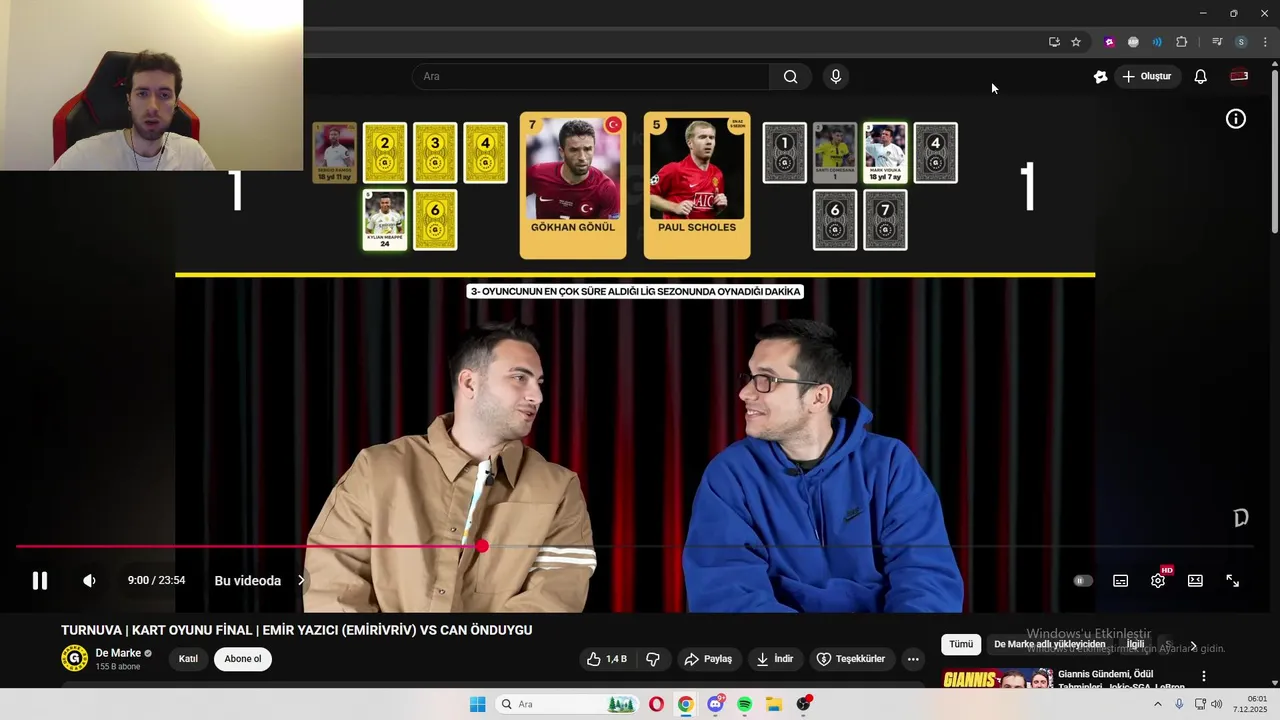This screenshot has width=1280, height=720.
Task: Click the Oluştur create button
Action: [1147, 76]
